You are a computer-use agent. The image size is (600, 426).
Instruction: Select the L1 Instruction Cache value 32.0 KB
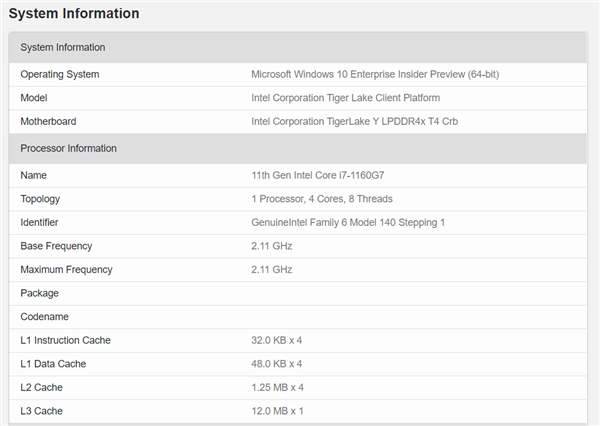(276, 341)
